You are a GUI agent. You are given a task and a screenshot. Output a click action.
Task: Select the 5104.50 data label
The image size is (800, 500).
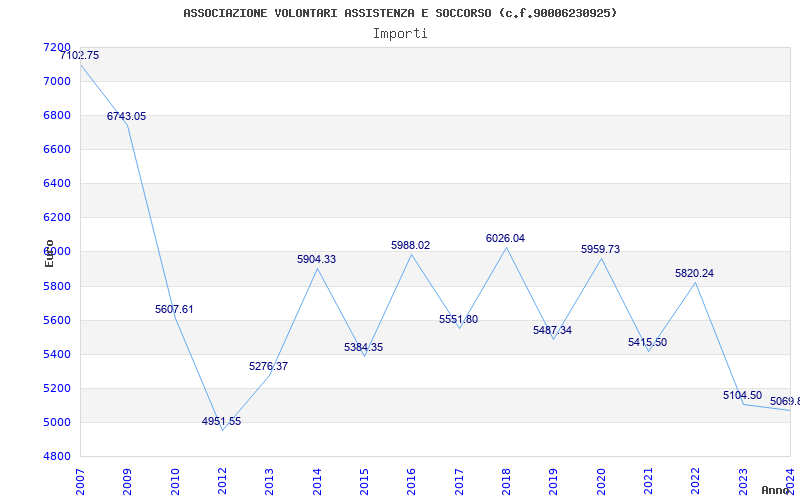pos(742,395)
